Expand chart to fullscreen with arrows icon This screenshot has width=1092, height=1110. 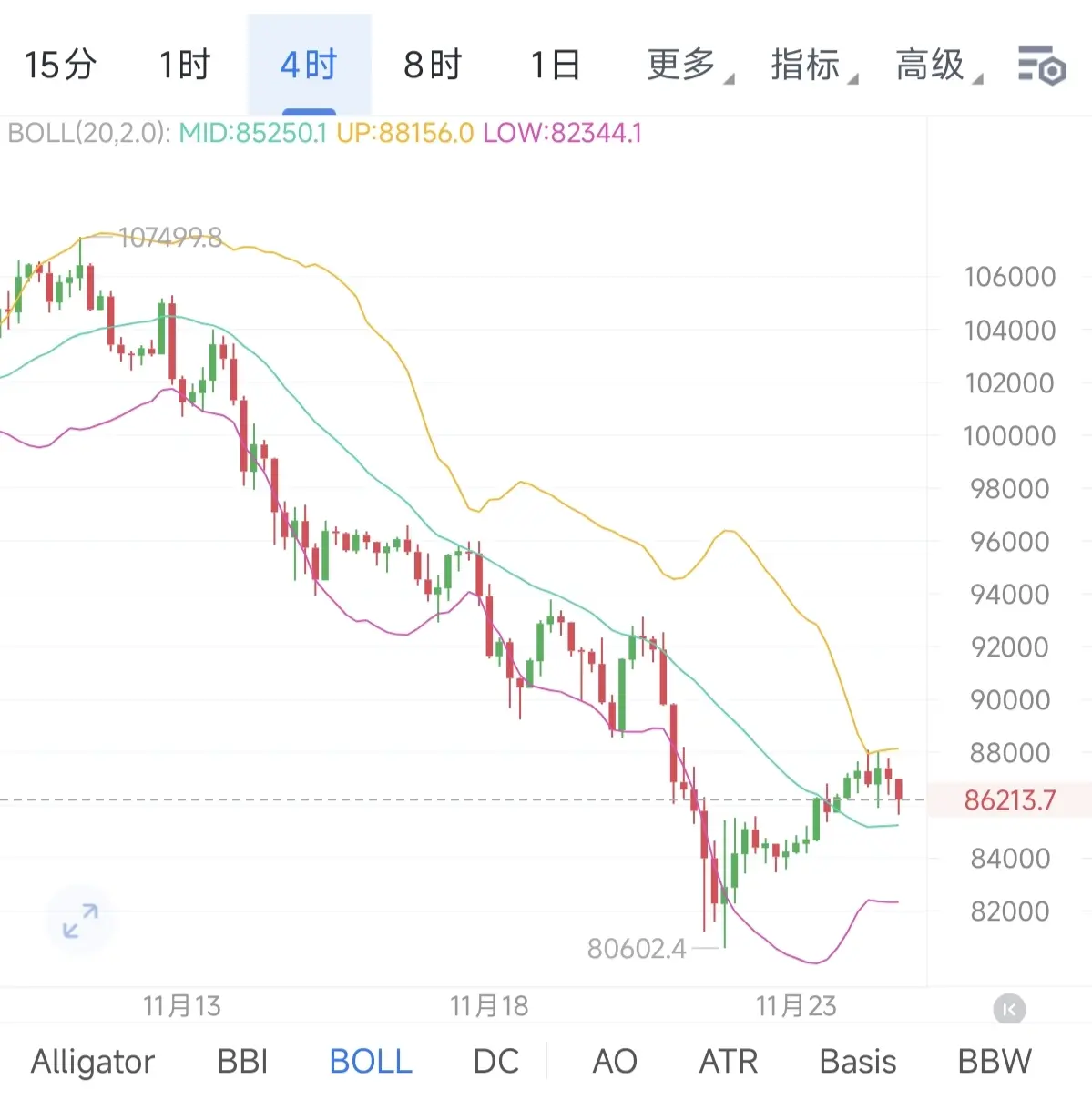click(x=80, y=921)
